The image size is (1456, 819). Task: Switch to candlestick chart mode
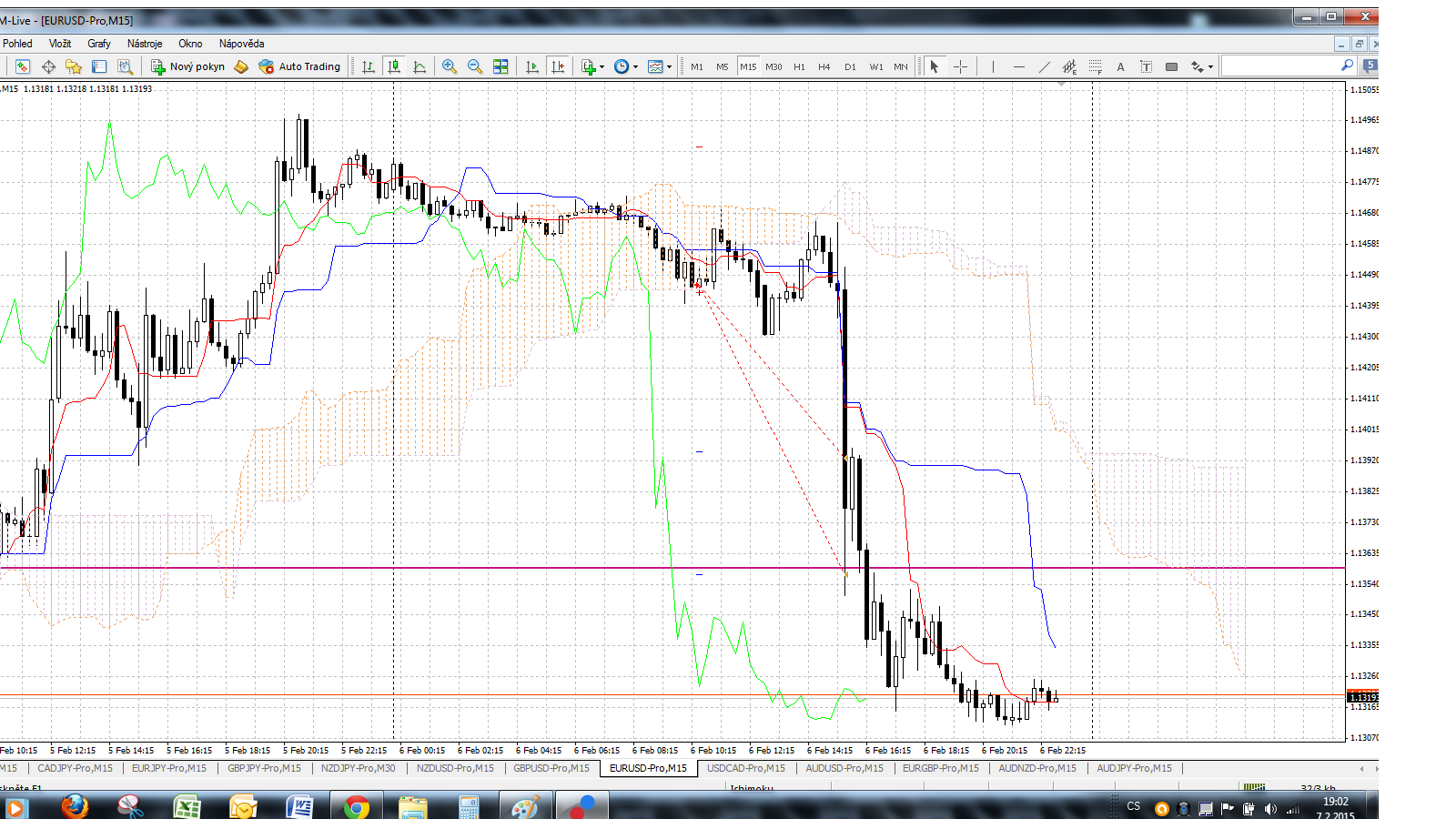(394, 66)
